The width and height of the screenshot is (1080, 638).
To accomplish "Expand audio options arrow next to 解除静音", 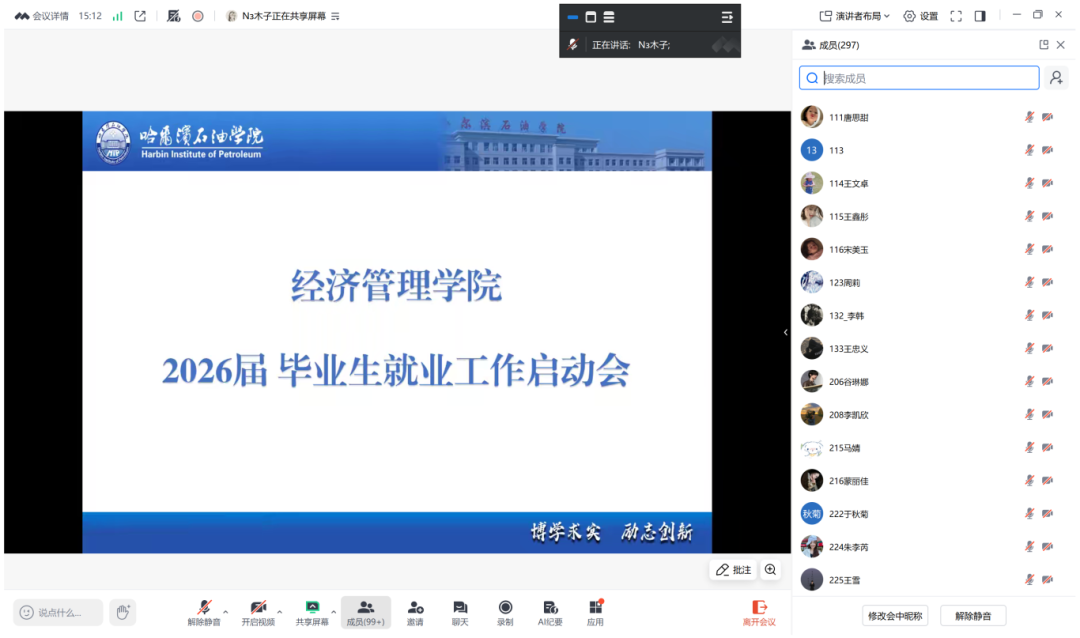I will (x=225, y=611).
